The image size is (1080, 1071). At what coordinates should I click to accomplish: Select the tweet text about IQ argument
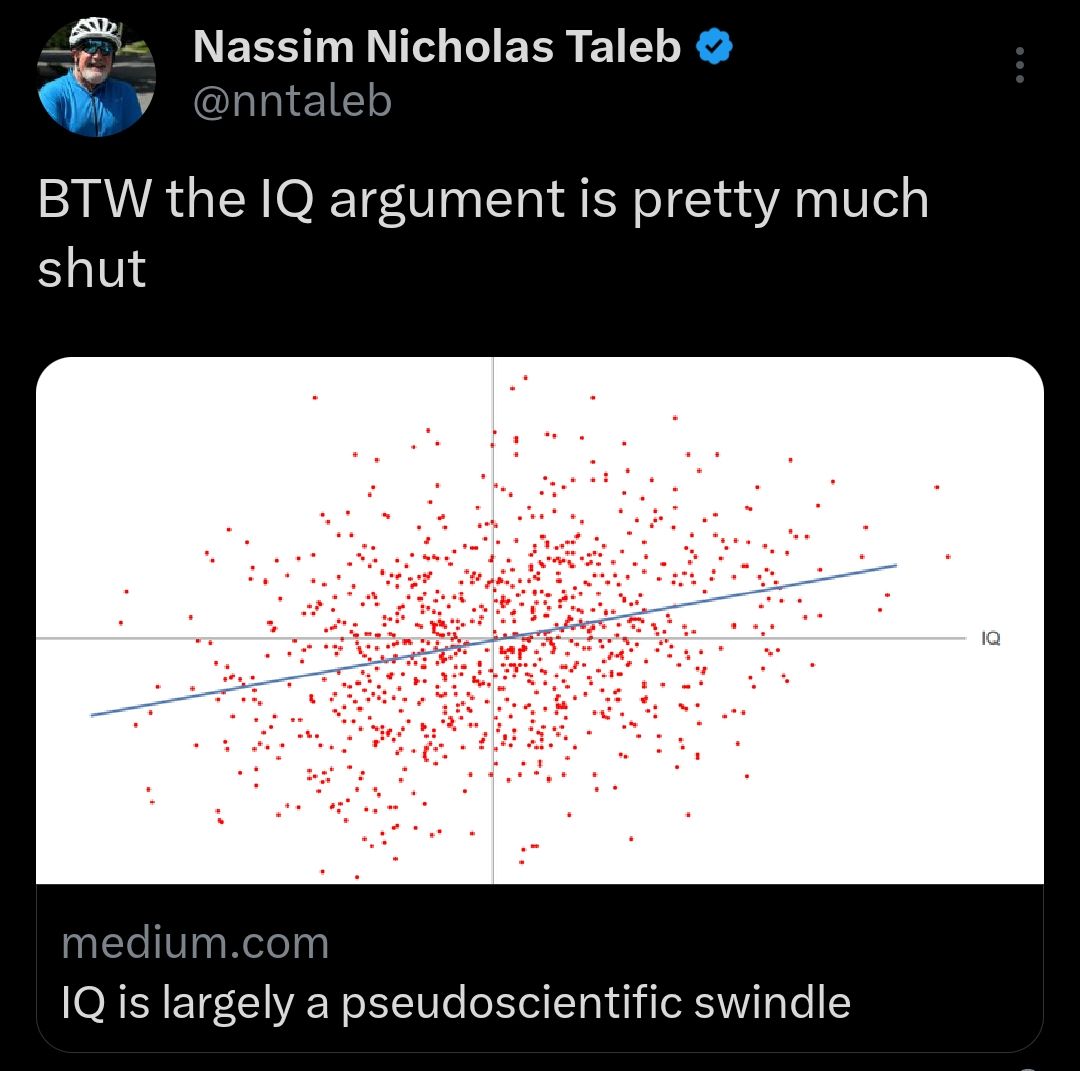(483, 232)
